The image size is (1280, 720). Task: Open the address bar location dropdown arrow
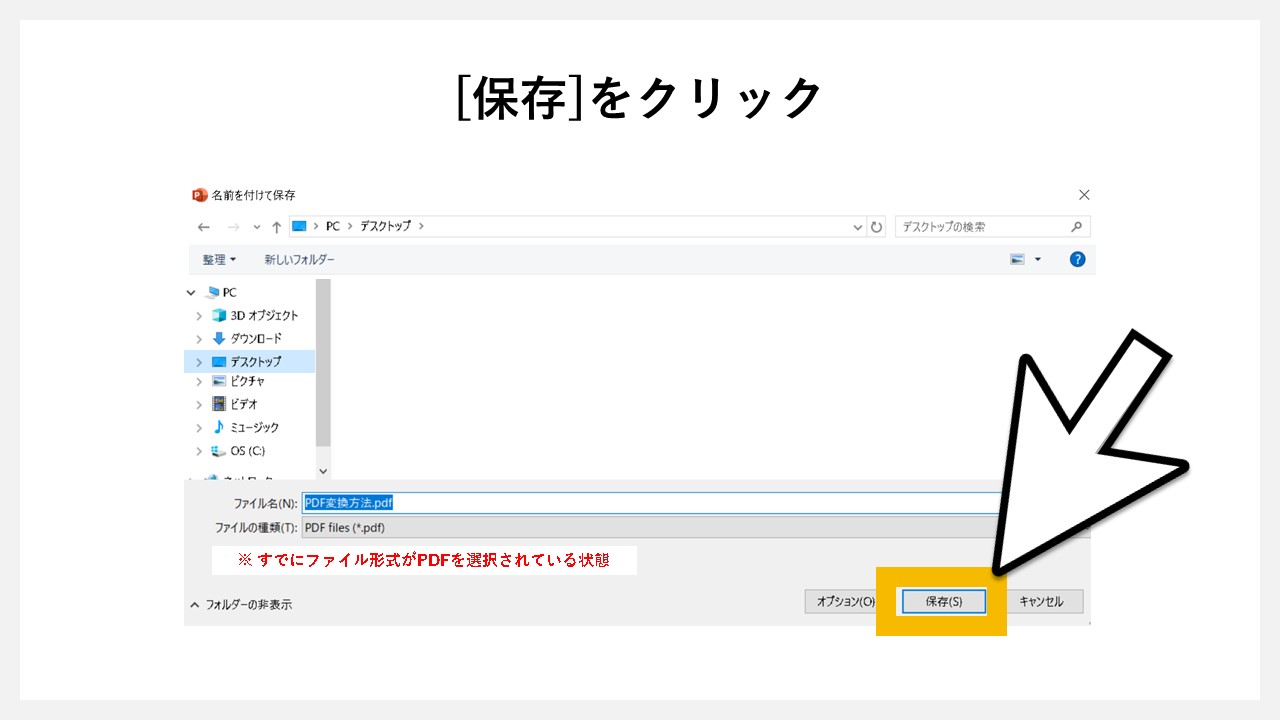(857, 226)
